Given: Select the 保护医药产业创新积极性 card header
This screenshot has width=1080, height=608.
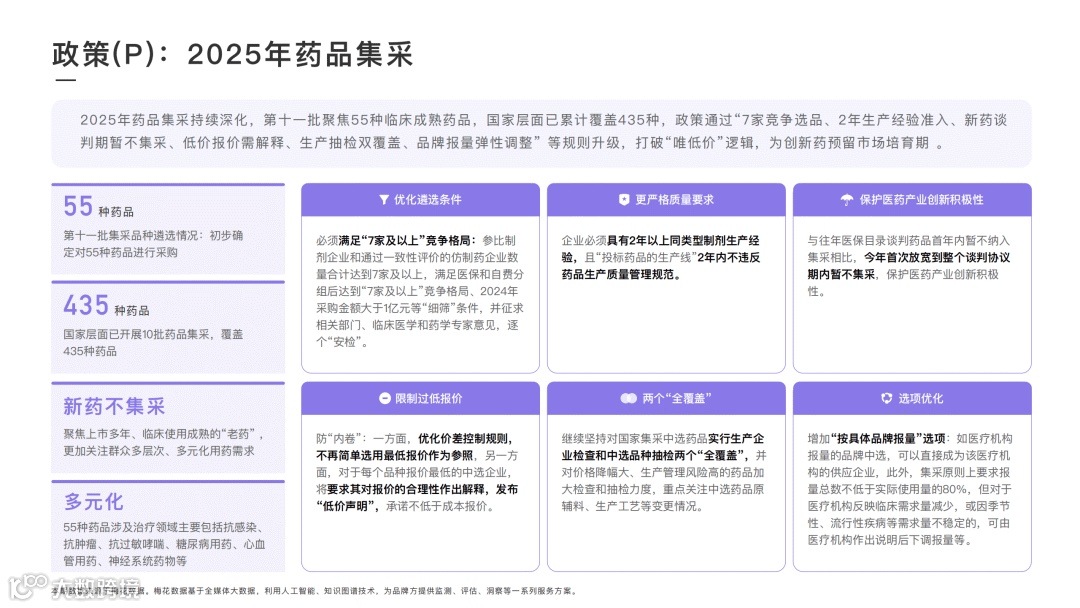Looking at the screenshot, I should coord(912,200).
